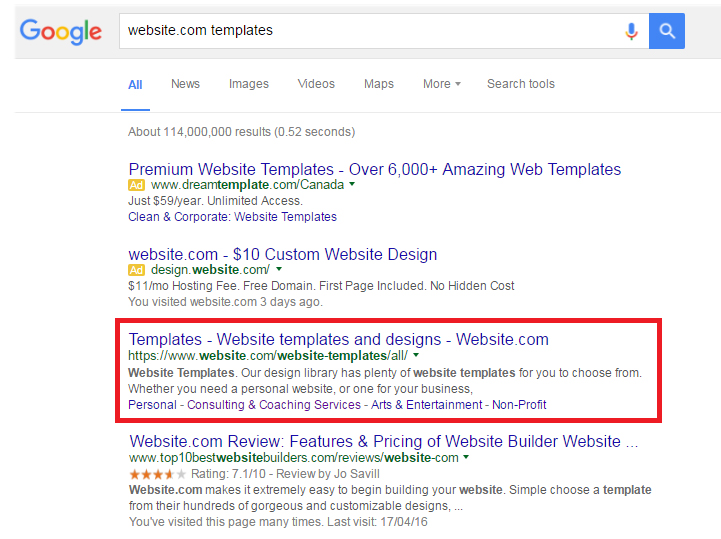
Task: Open the $10 Custom Website Design ad
Action: (283, 254)
